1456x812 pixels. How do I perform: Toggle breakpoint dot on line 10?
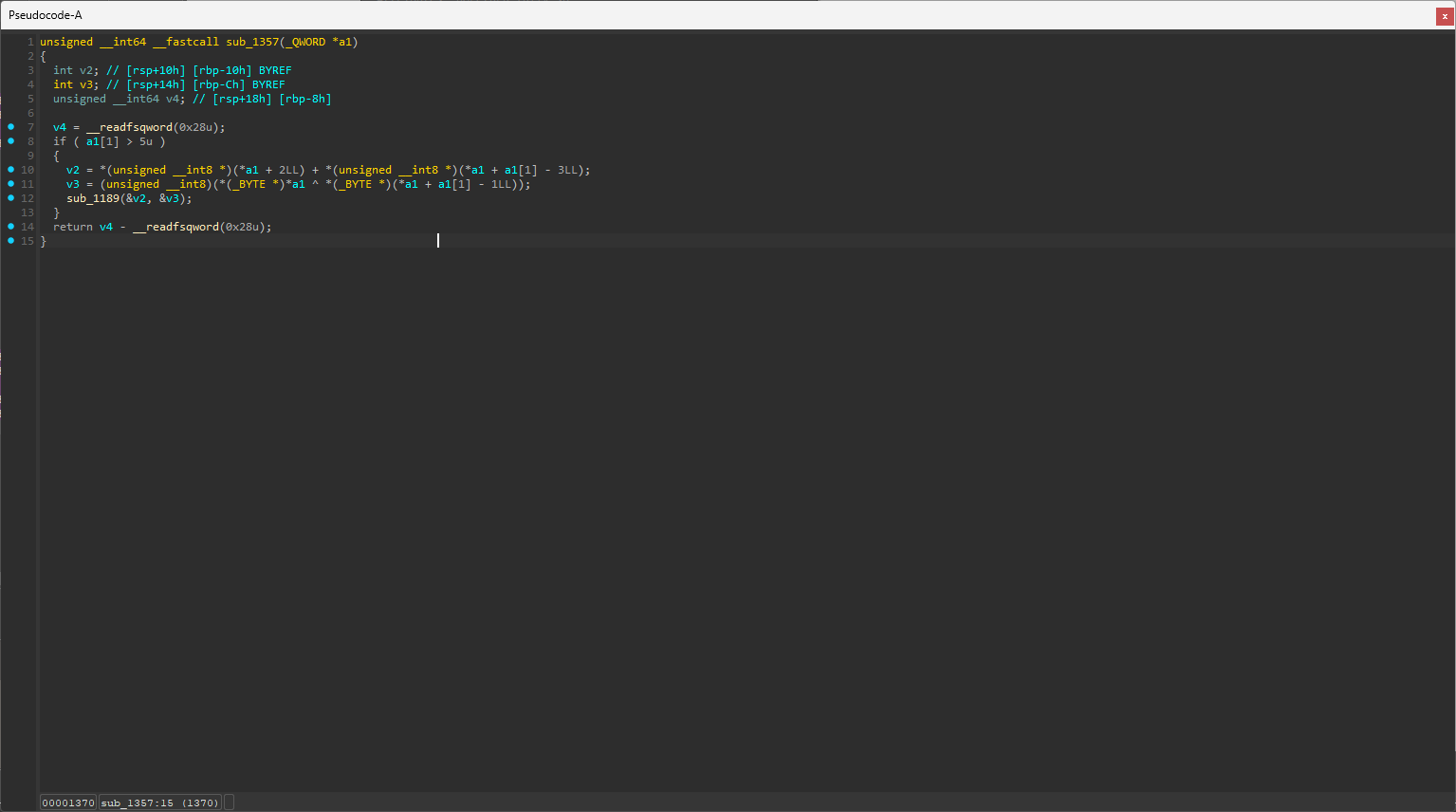(11, 170)
